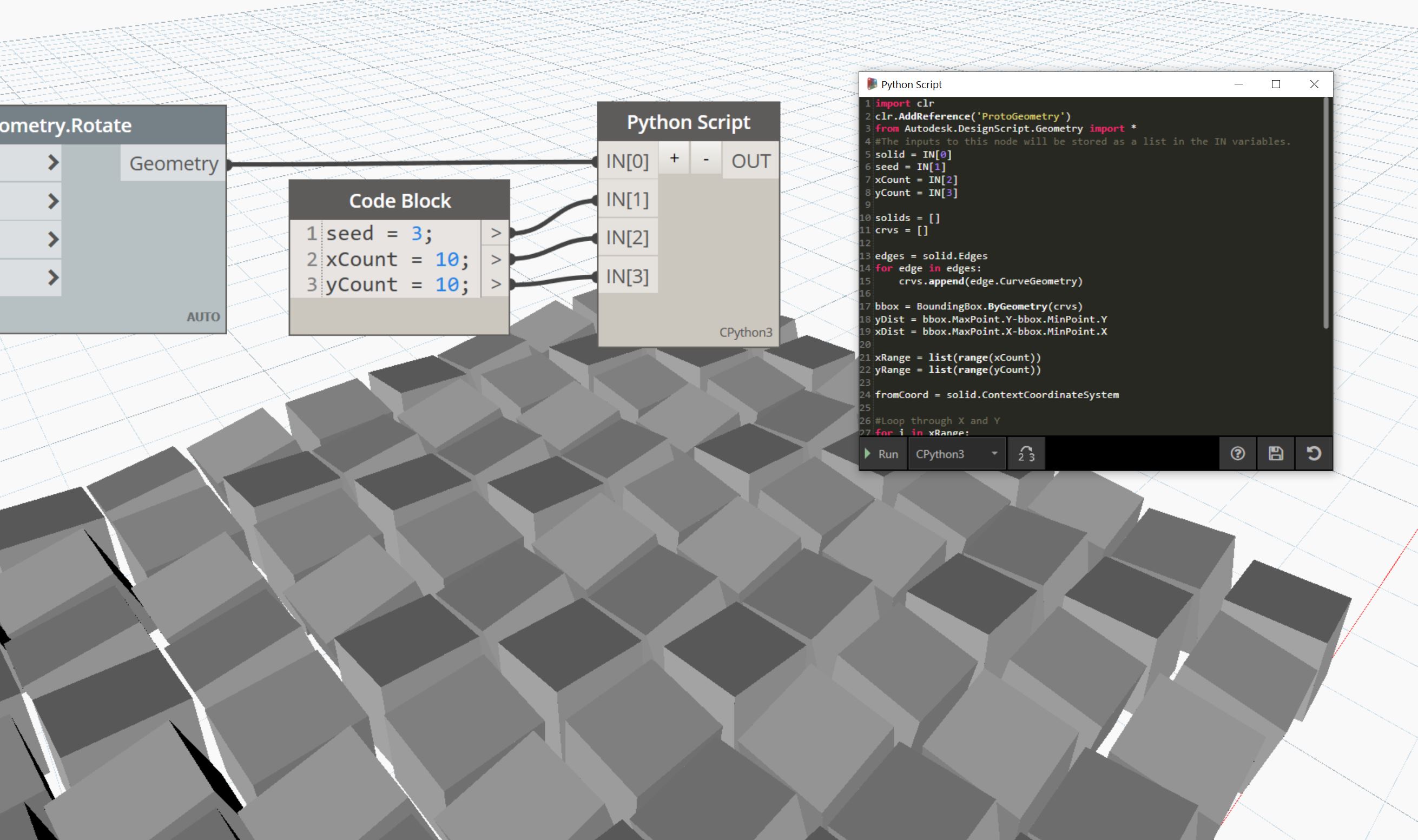Click 'crvs.append(edge.CurveGeometry)' line
Image resolution: width=1418 pixels, height=840 pixels.
(991, 281)
